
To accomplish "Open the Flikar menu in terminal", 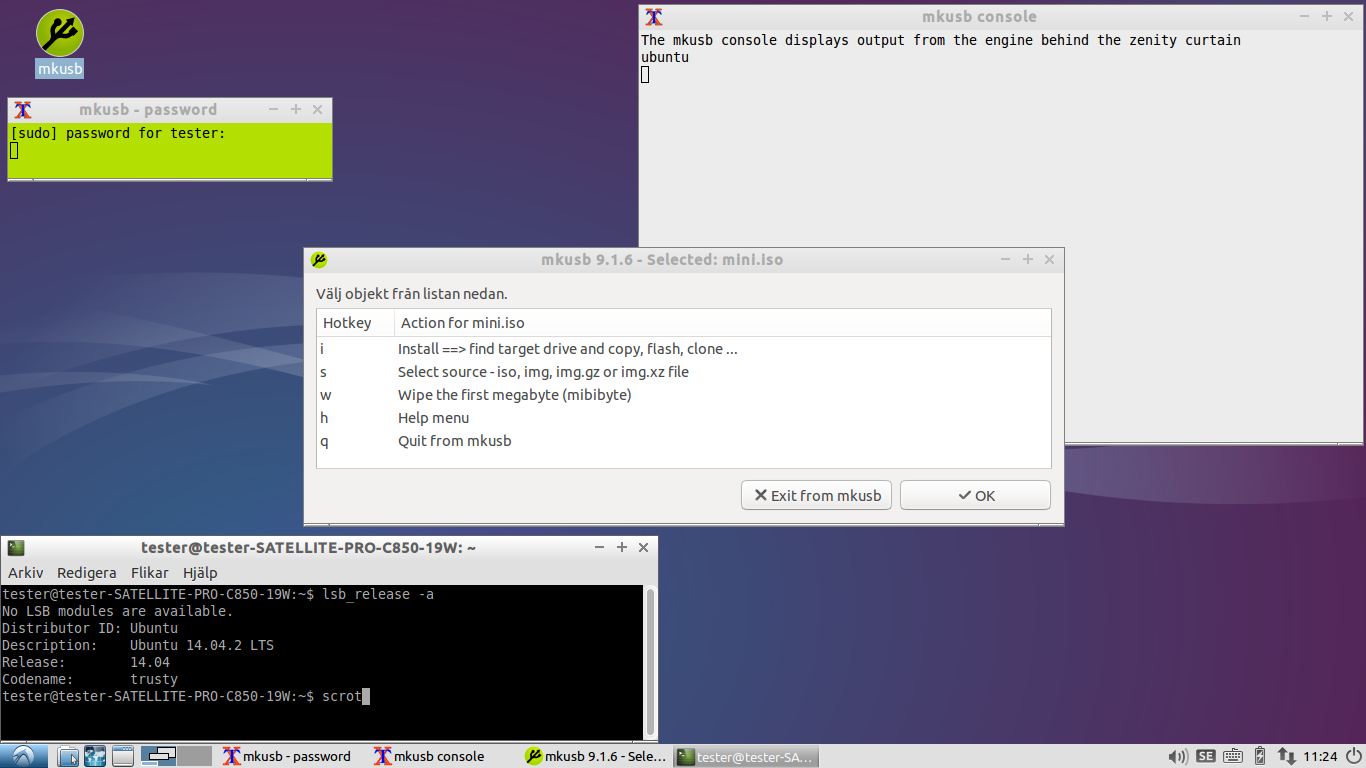I will coord(150,573).
